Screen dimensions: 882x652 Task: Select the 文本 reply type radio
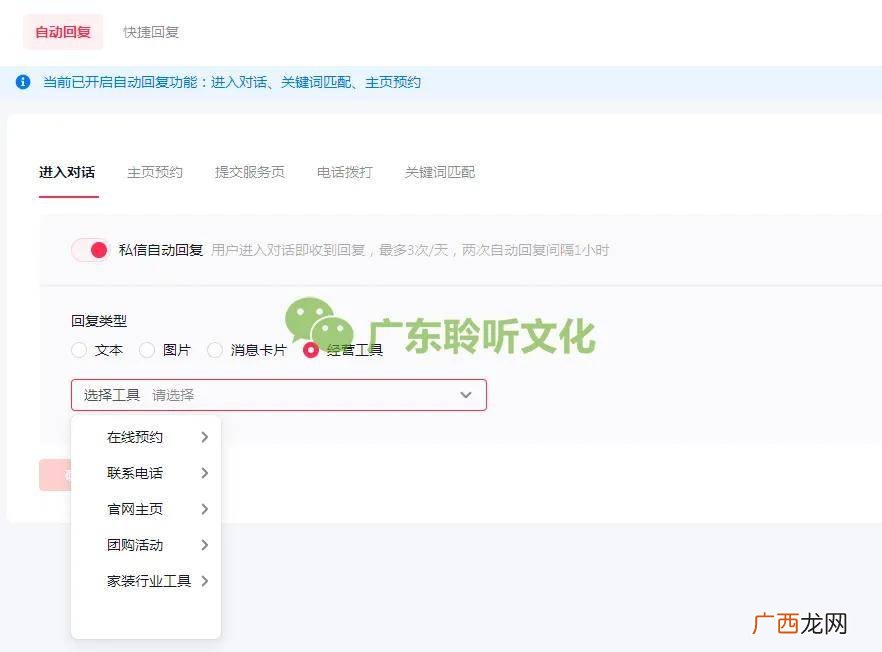(x=79, y=350)
